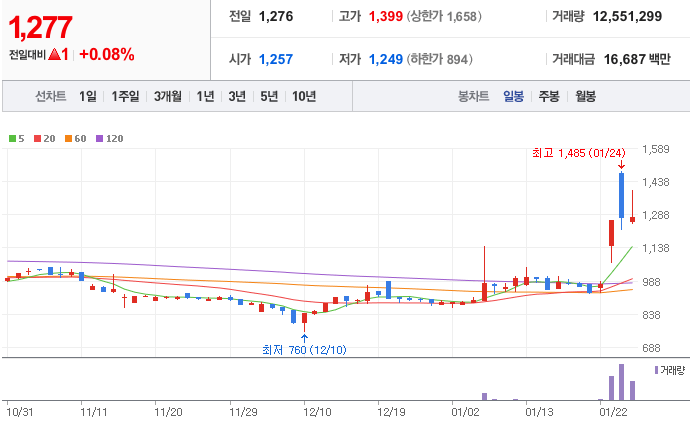This screenshot has width=690, height=422.
Task: Show the 3년 line chart
Action: pyautogui.click(x=237, y=96)
